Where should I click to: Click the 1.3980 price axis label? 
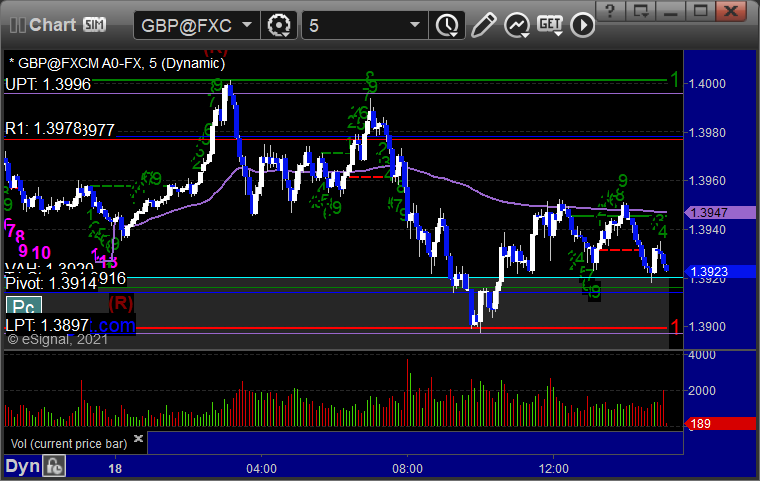[708, 132]
